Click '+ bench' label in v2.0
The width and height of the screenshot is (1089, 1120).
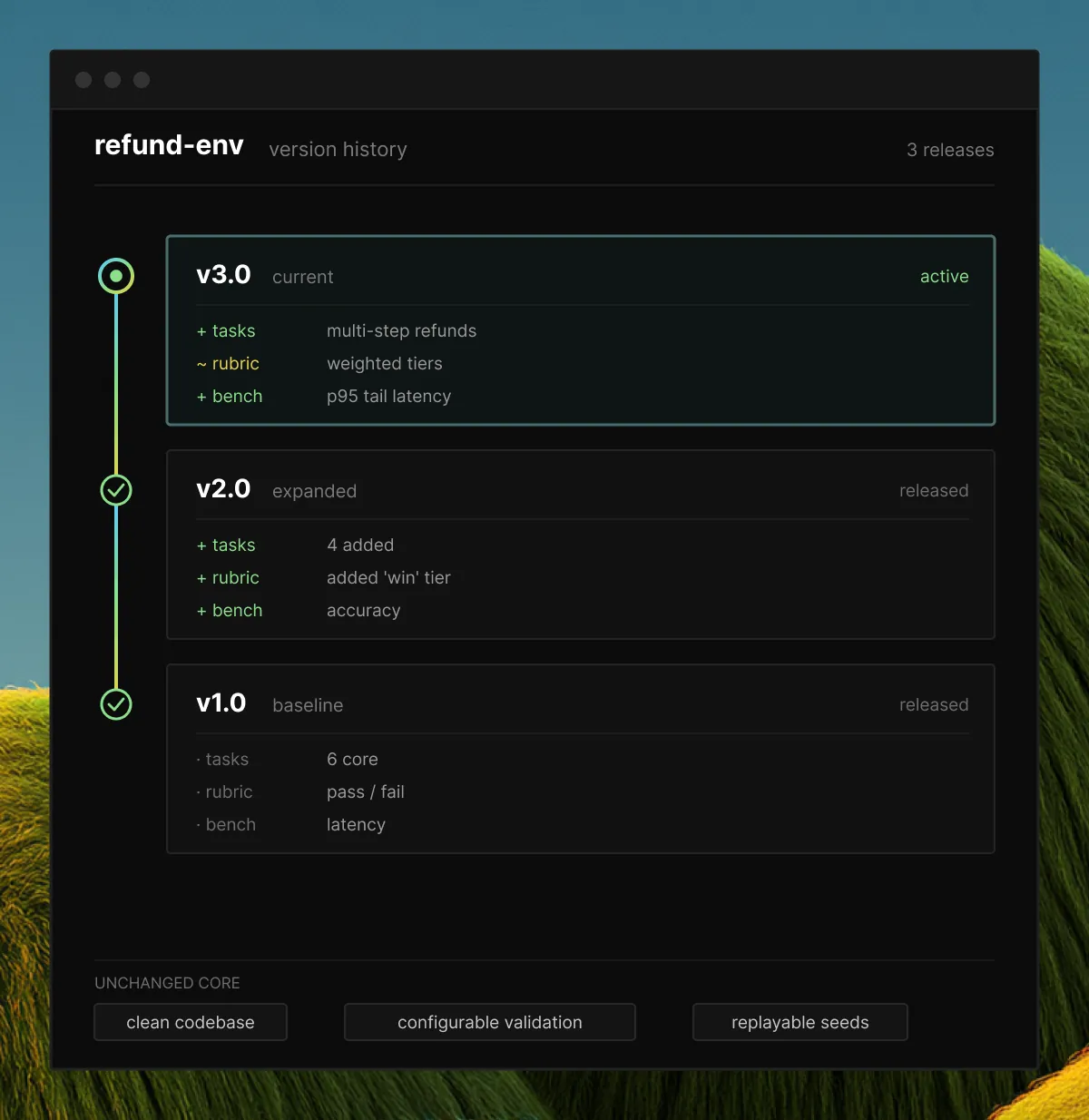tap(230, 611)
